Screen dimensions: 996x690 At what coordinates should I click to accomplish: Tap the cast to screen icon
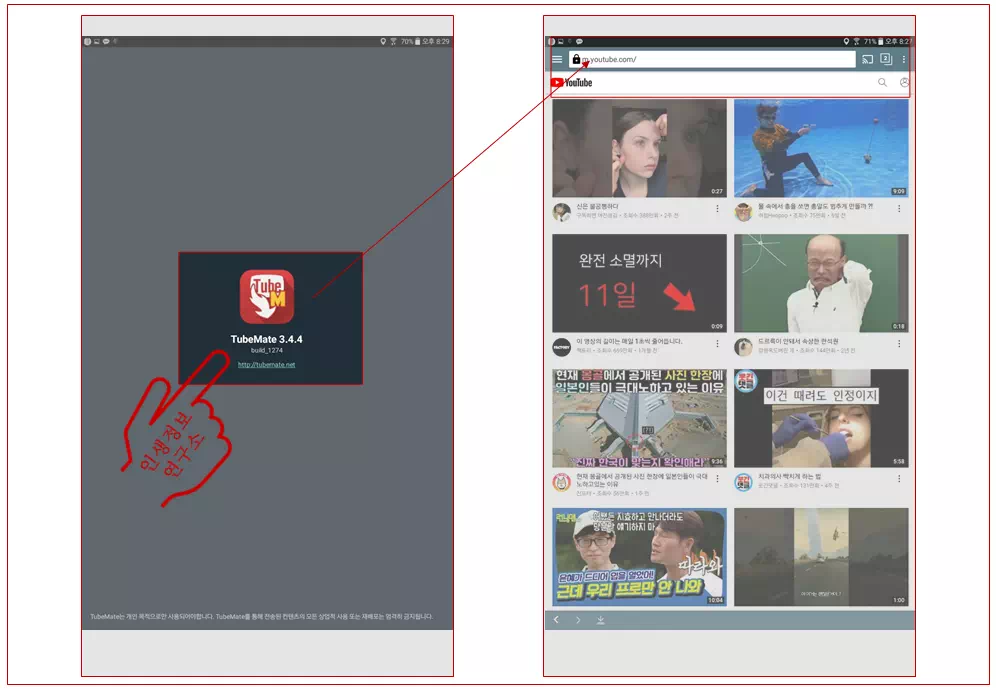point(867,59)
